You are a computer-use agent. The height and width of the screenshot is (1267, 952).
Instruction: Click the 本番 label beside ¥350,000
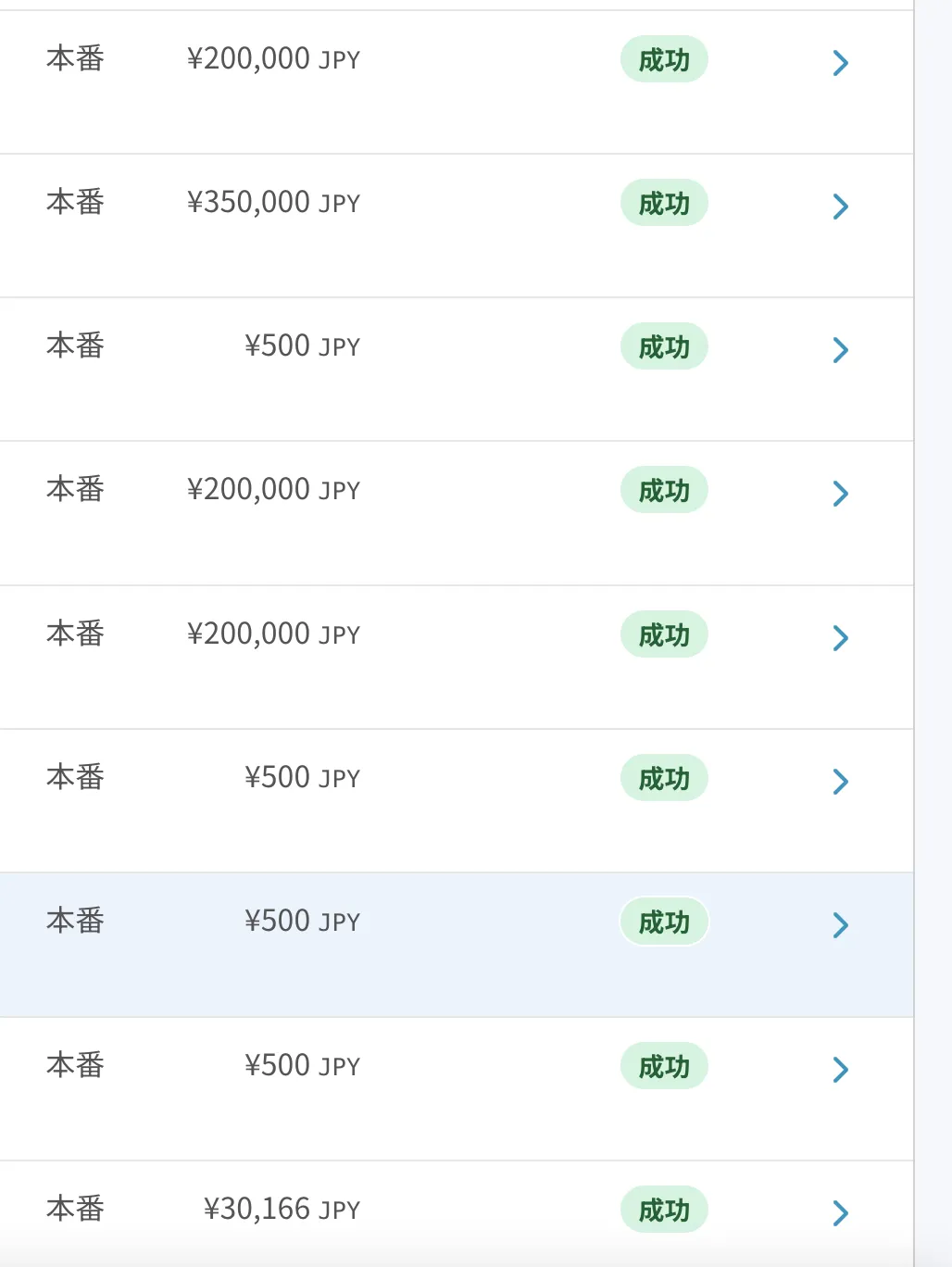75,202
